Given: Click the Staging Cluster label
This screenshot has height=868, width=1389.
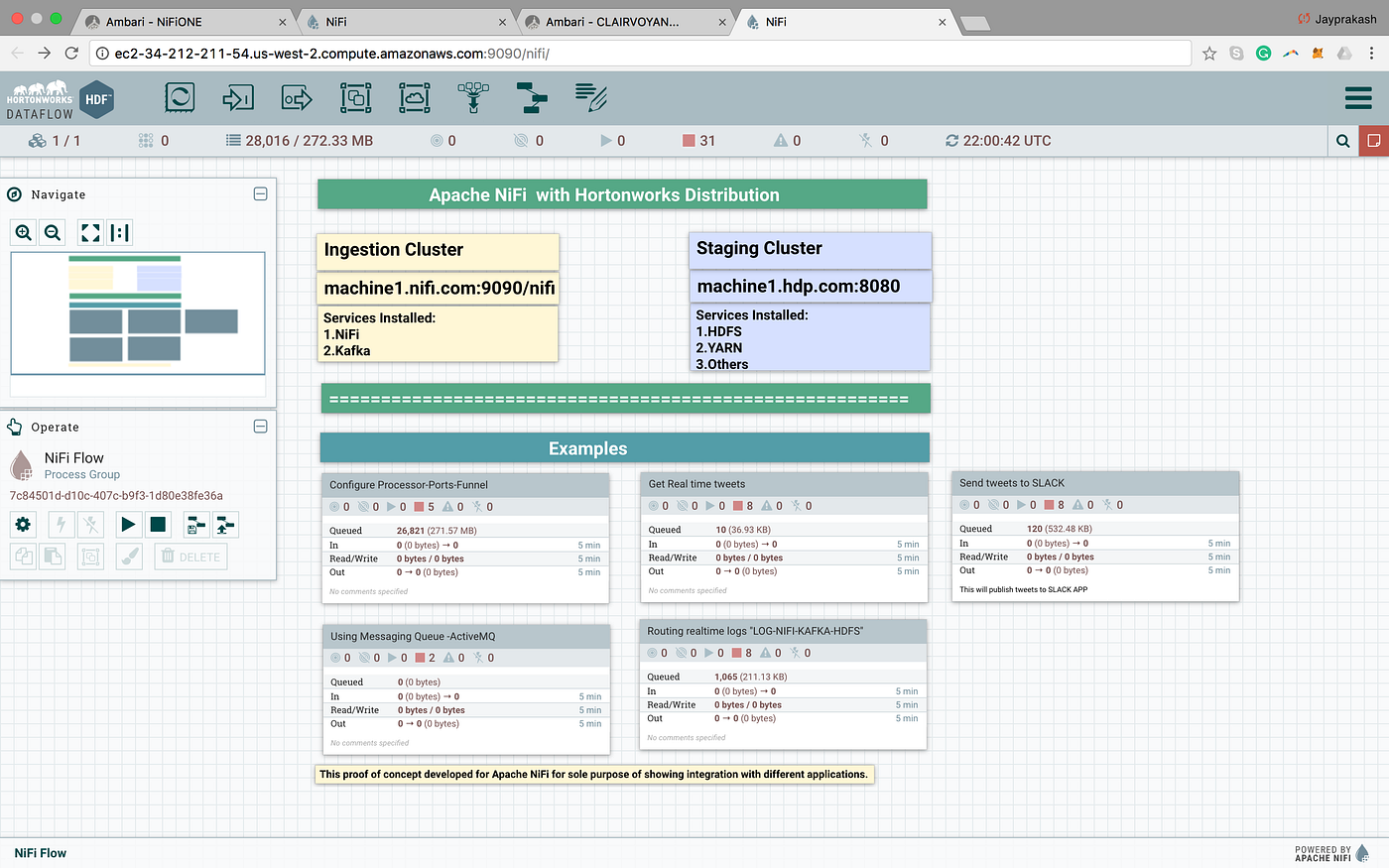Looking at the screenshot, I should pyautogui.click(x=810, y=249).
